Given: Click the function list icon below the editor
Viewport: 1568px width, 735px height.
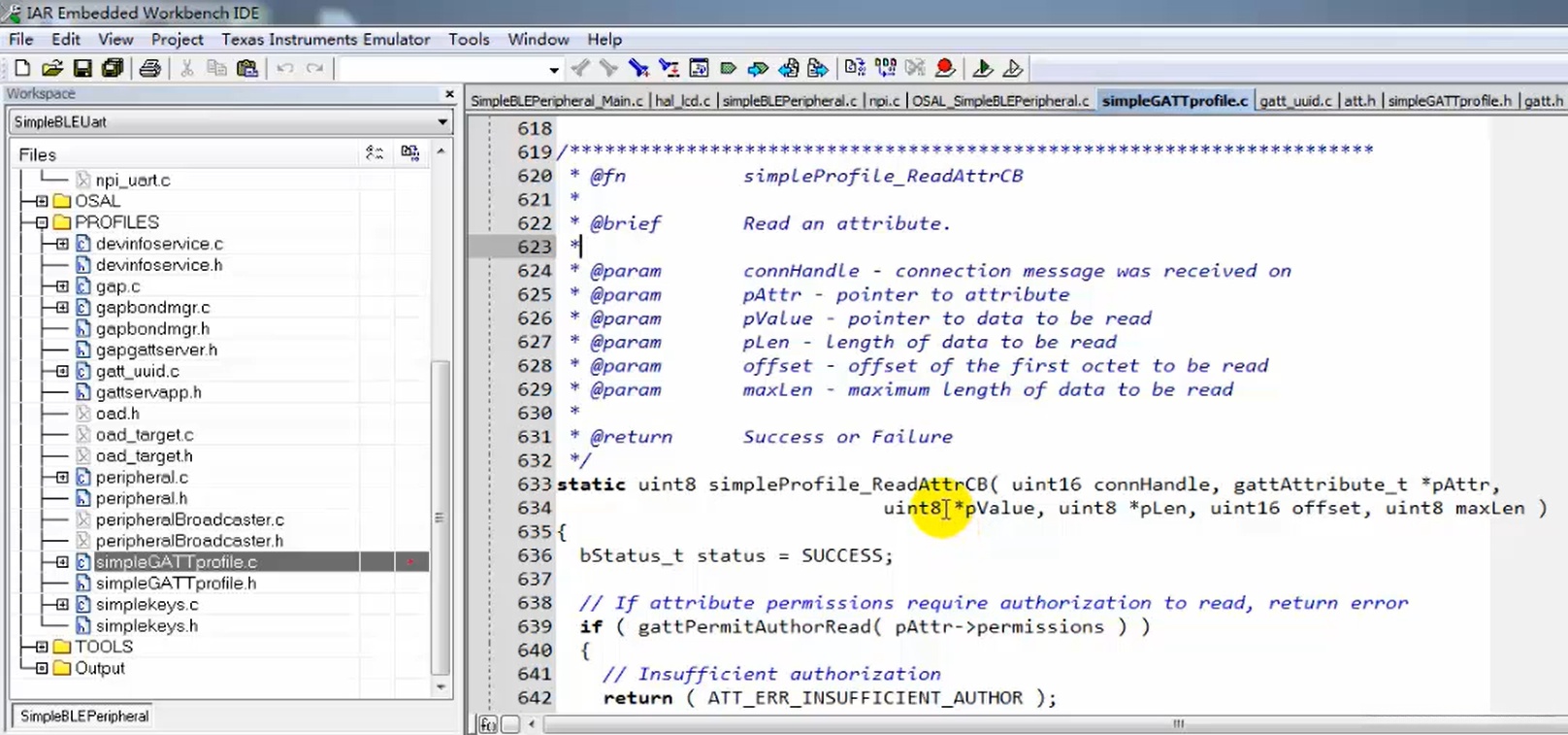Looking at the screenshot, I should (x=487, y=724).
